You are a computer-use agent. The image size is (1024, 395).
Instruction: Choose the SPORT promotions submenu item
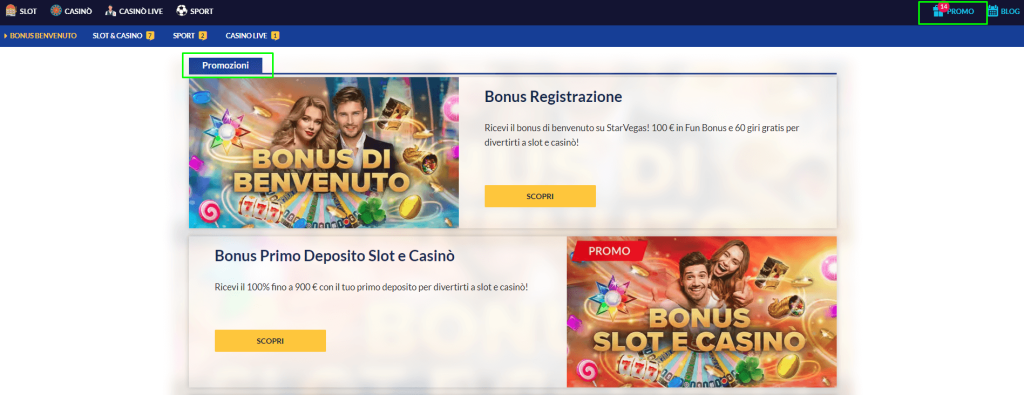[184, 35]
